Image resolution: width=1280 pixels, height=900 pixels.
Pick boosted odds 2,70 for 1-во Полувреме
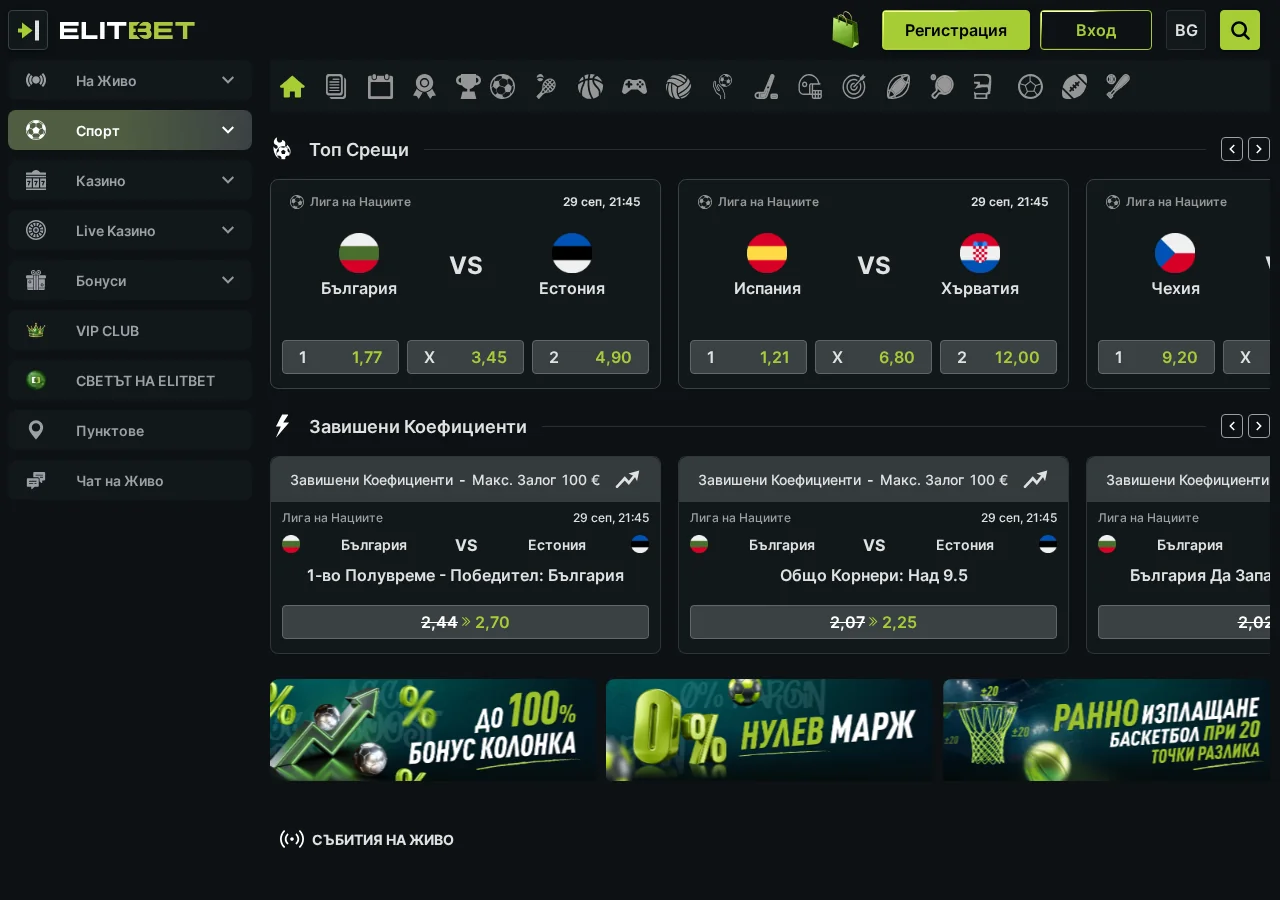(465, 622)
